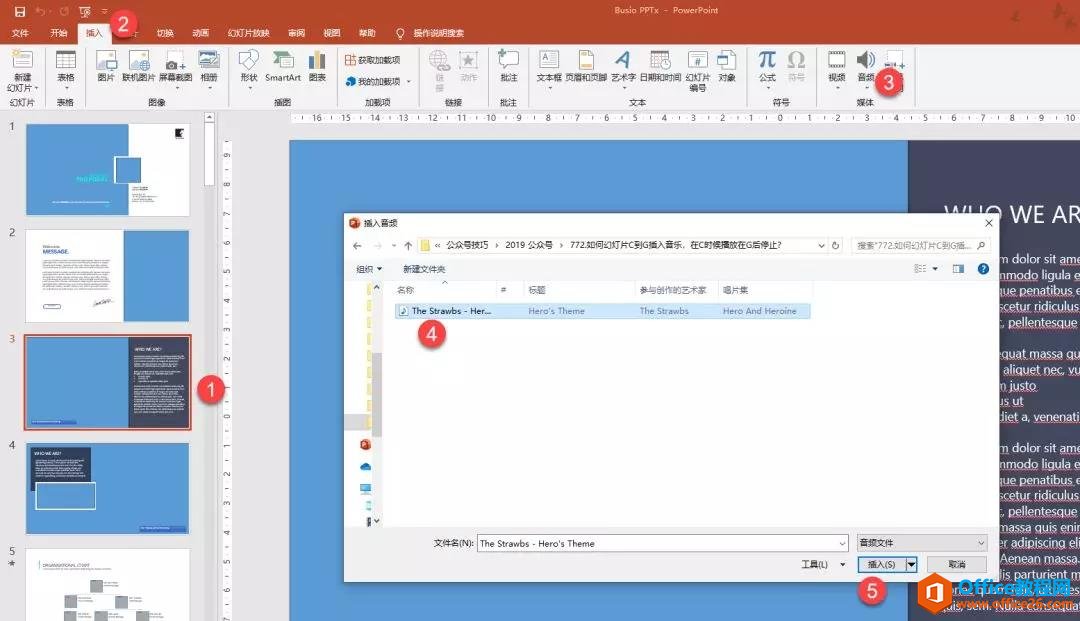Select slide 4 thumbnail in the panel
This screenshot has width=1080, height=621.
(x=107, y=487)
